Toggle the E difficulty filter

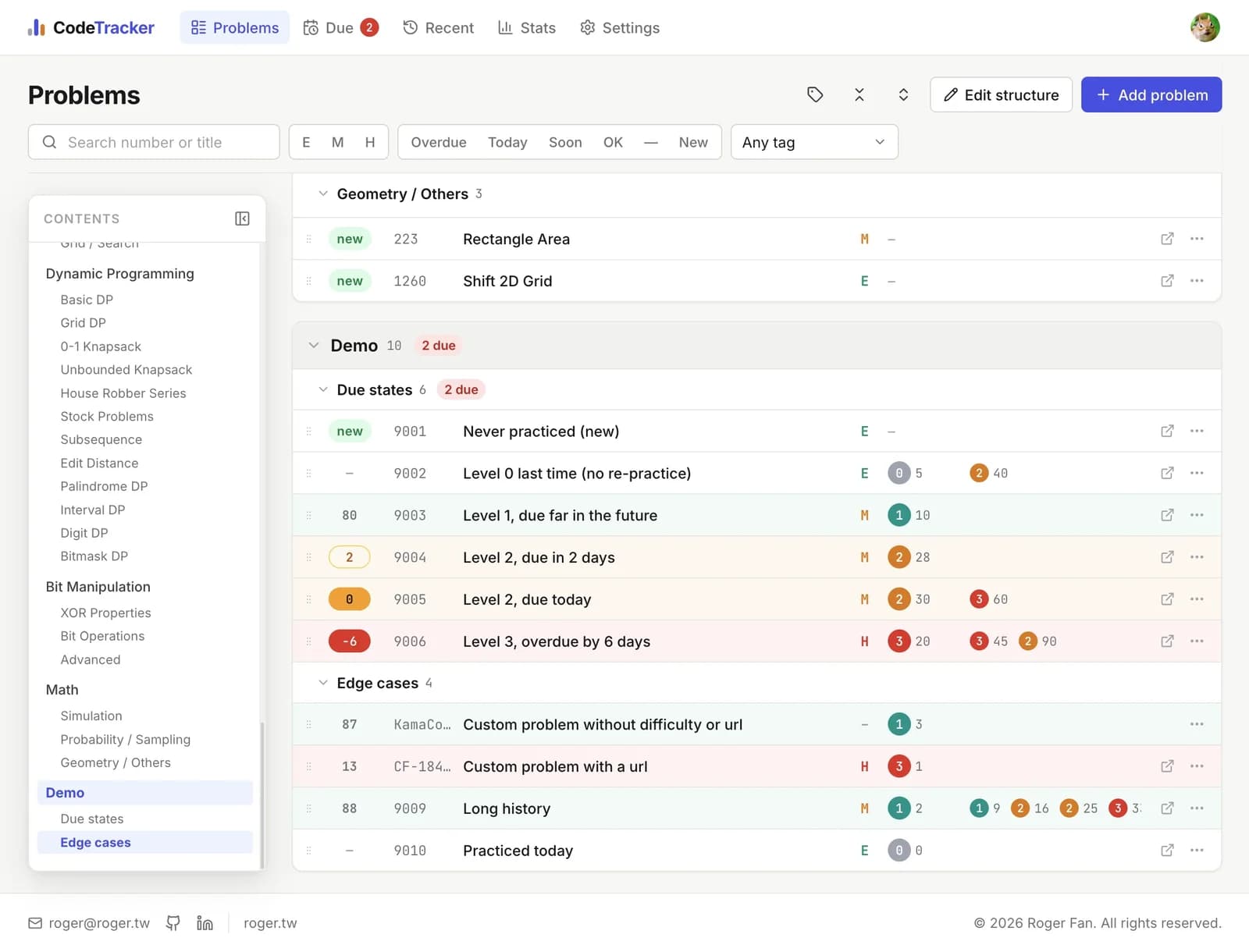306,142
